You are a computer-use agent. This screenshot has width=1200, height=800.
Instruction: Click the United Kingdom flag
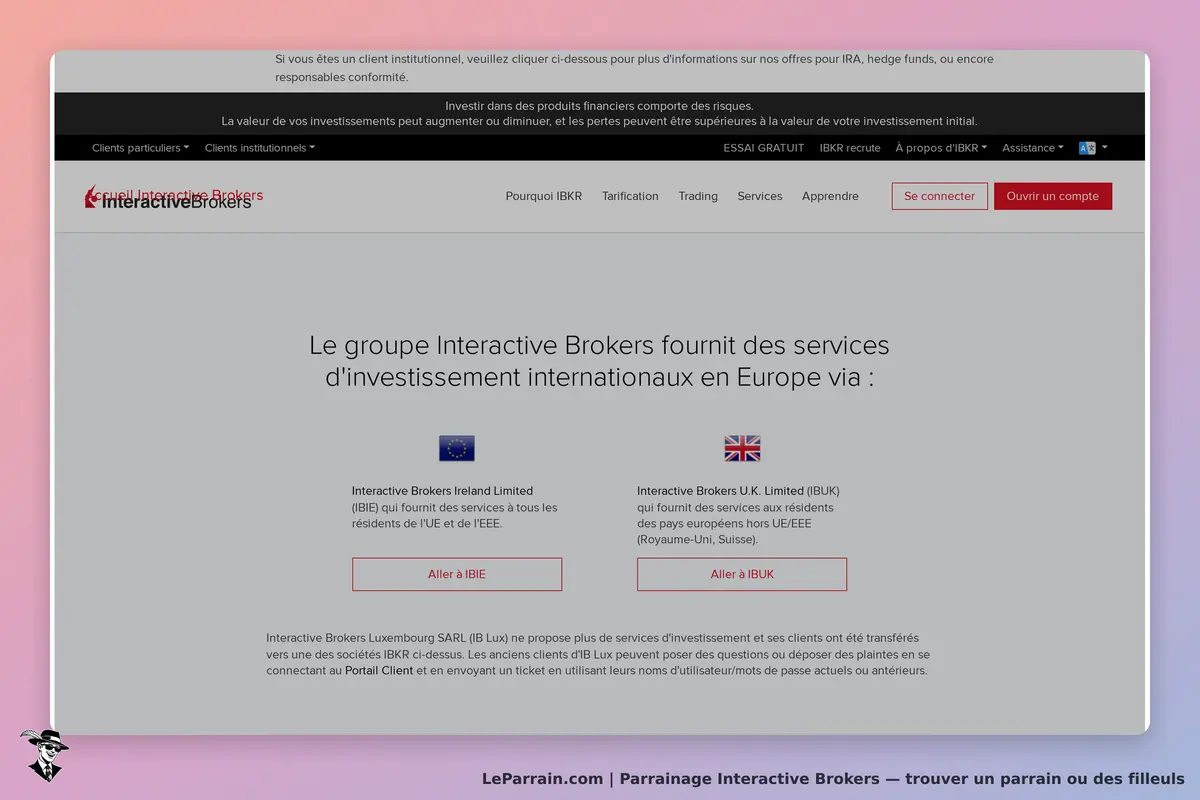[742, 448]
